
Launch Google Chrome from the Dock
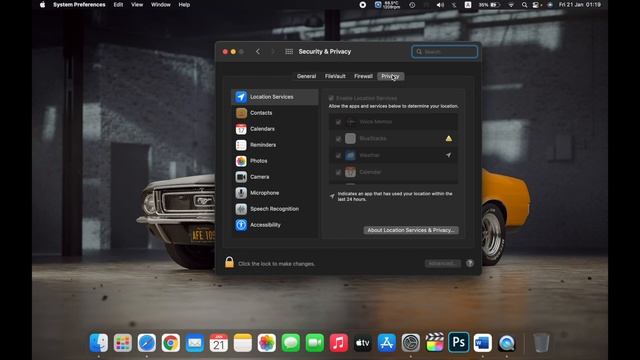point(171,342)
